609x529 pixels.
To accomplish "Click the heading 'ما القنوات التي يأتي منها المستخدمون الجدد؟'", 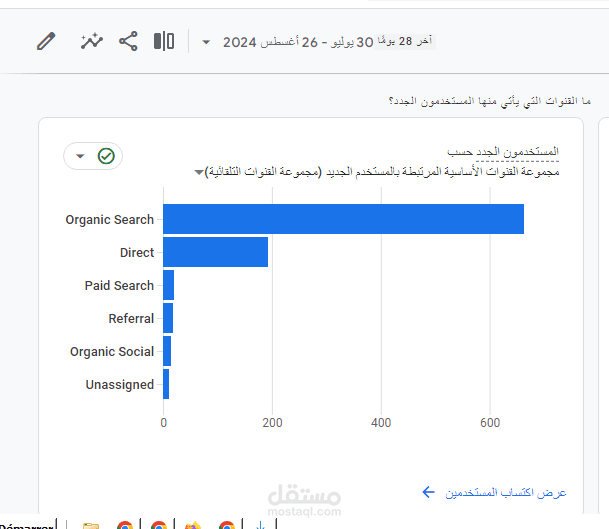I will 490,101.
